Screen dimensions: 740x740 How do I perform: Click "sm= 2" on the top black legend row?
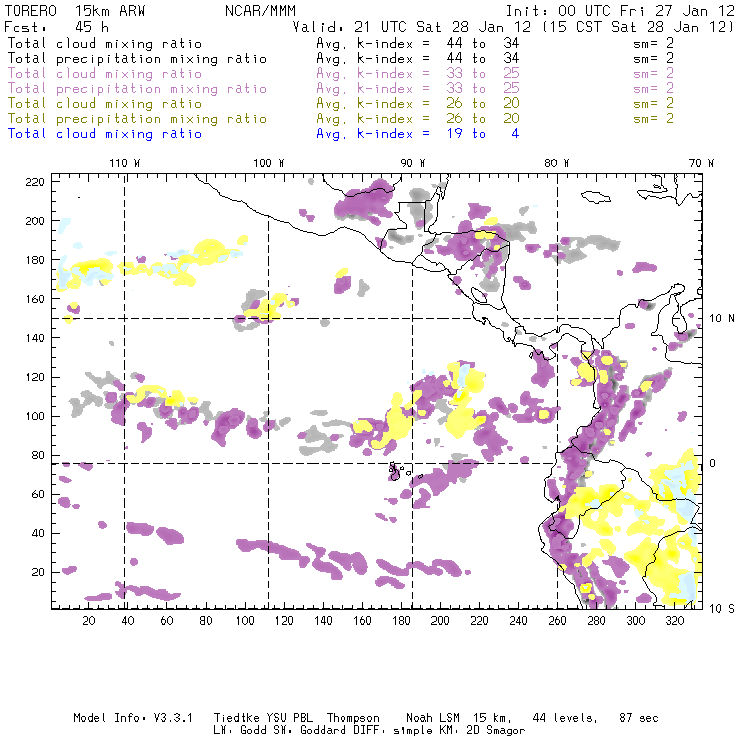point(653,43)
